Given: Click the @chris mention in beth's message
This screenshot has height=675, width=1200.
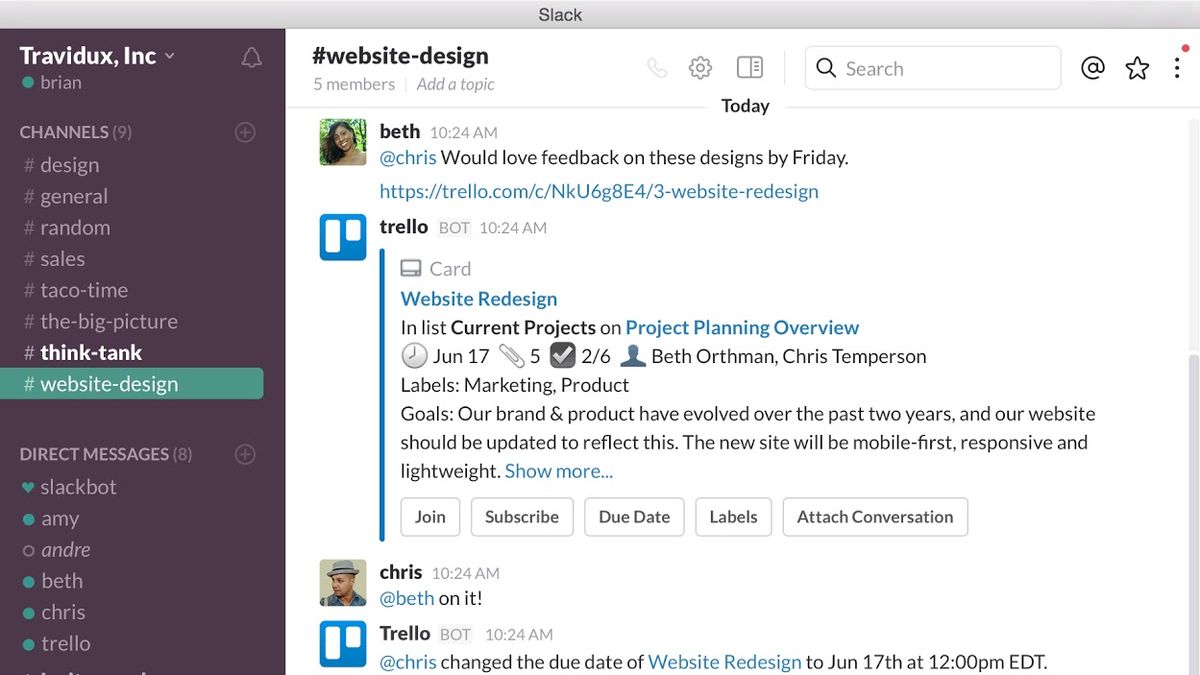Looking at the screenshot, I should coord(408,157).
